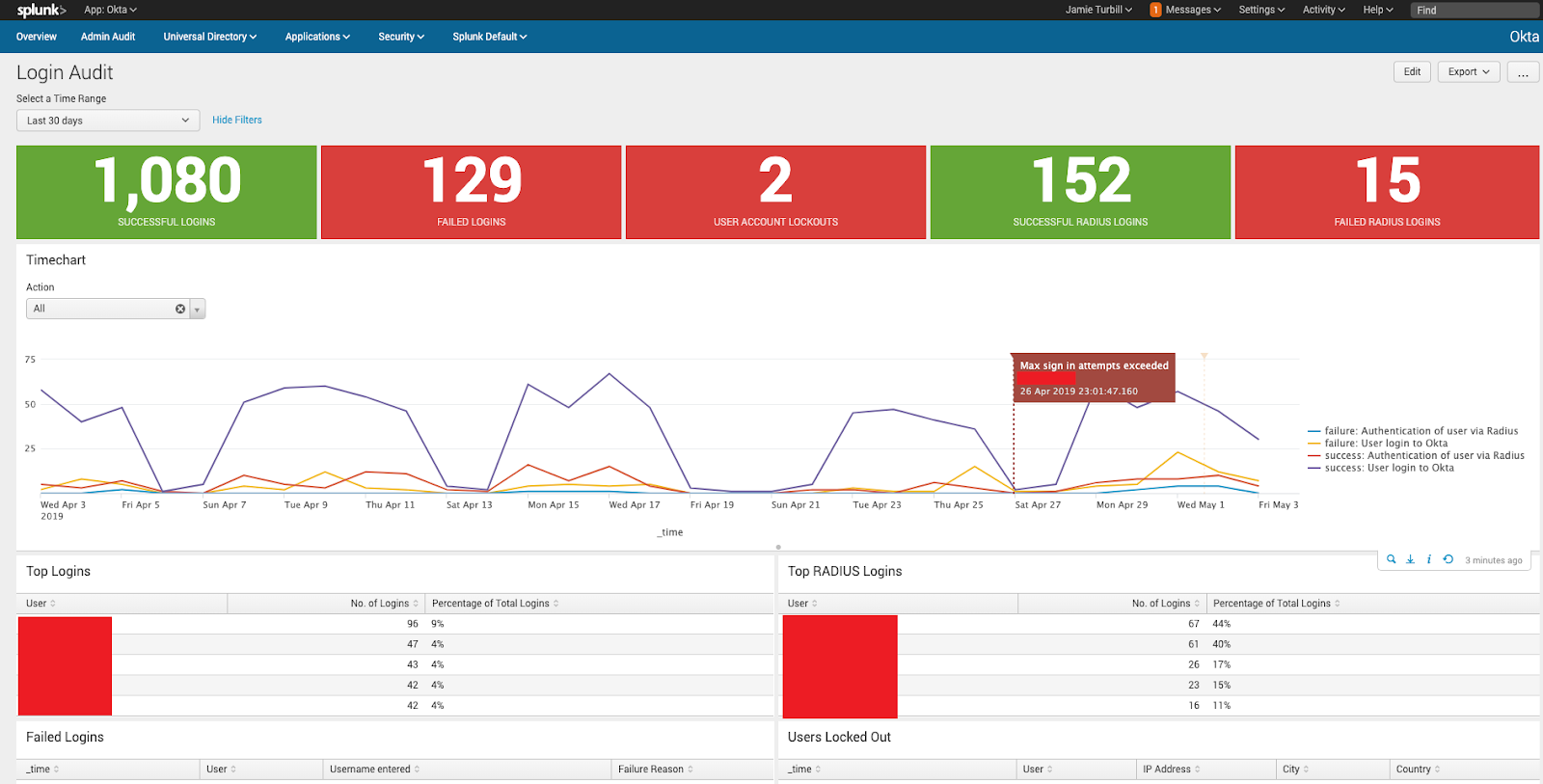Screen dimensions: 1543x784
Task: Open the Admin Audit tab
Action: (x=108, y=37)
